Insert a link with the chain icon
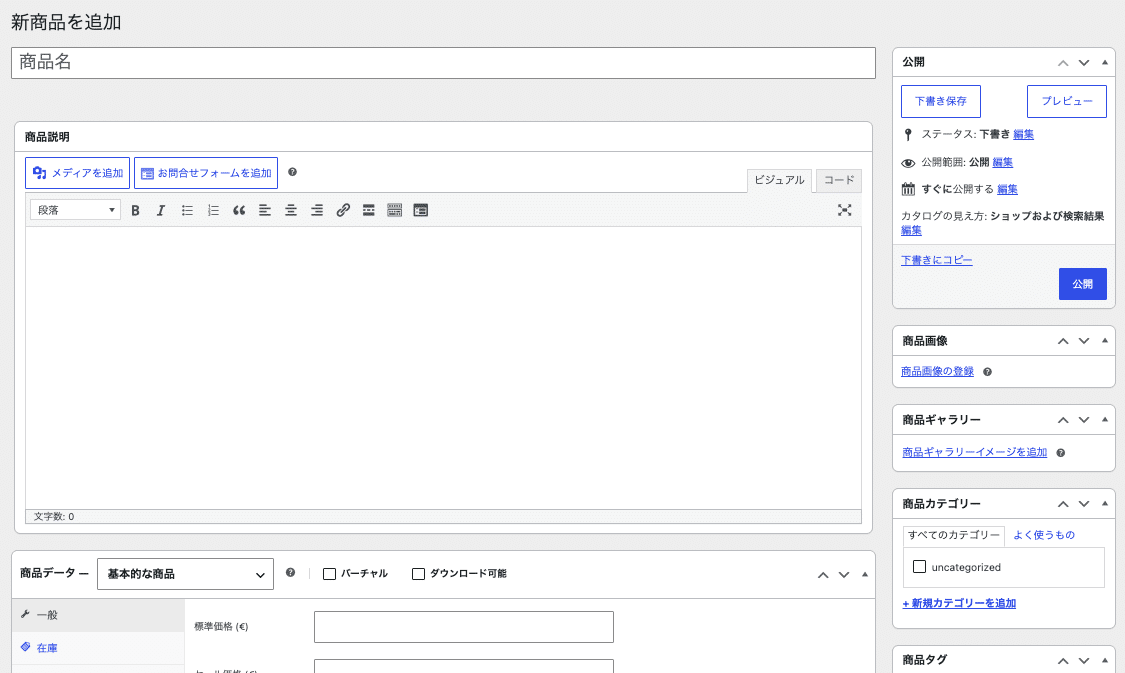 pos(343,210)
